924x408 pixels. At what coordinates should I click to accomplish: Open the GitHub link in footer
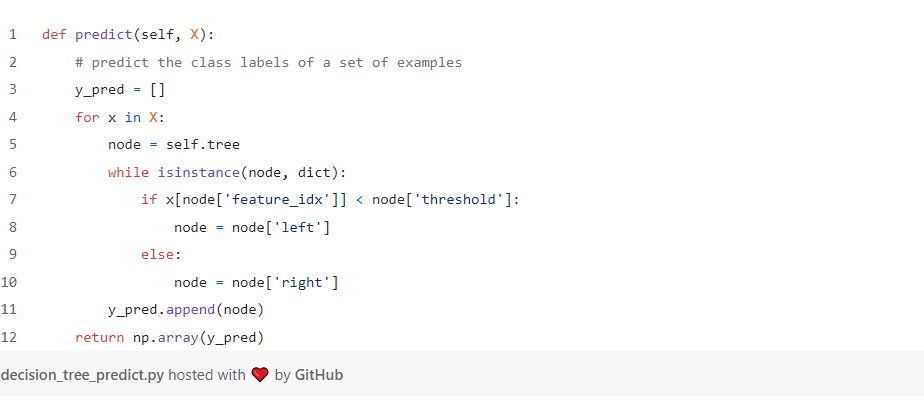[x=319, y=376]
